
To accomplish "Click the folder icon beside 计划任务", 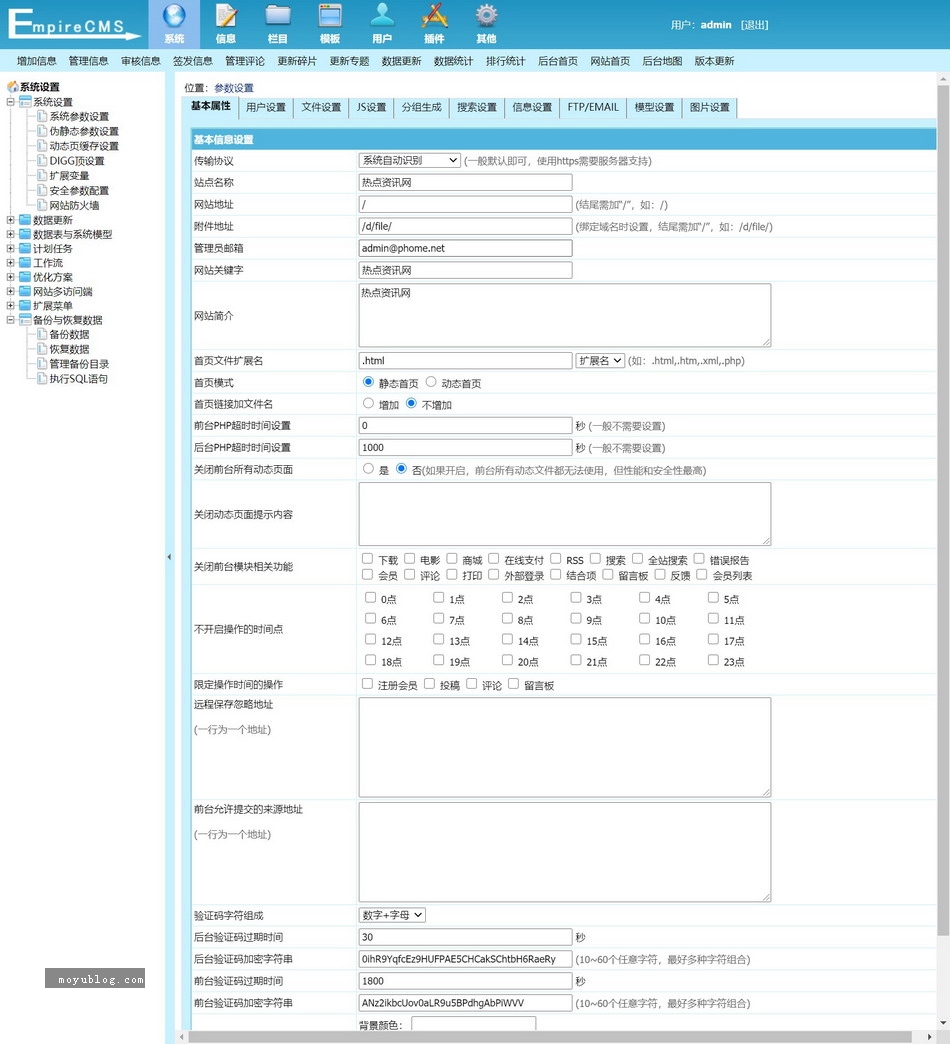I will [25, 248].
